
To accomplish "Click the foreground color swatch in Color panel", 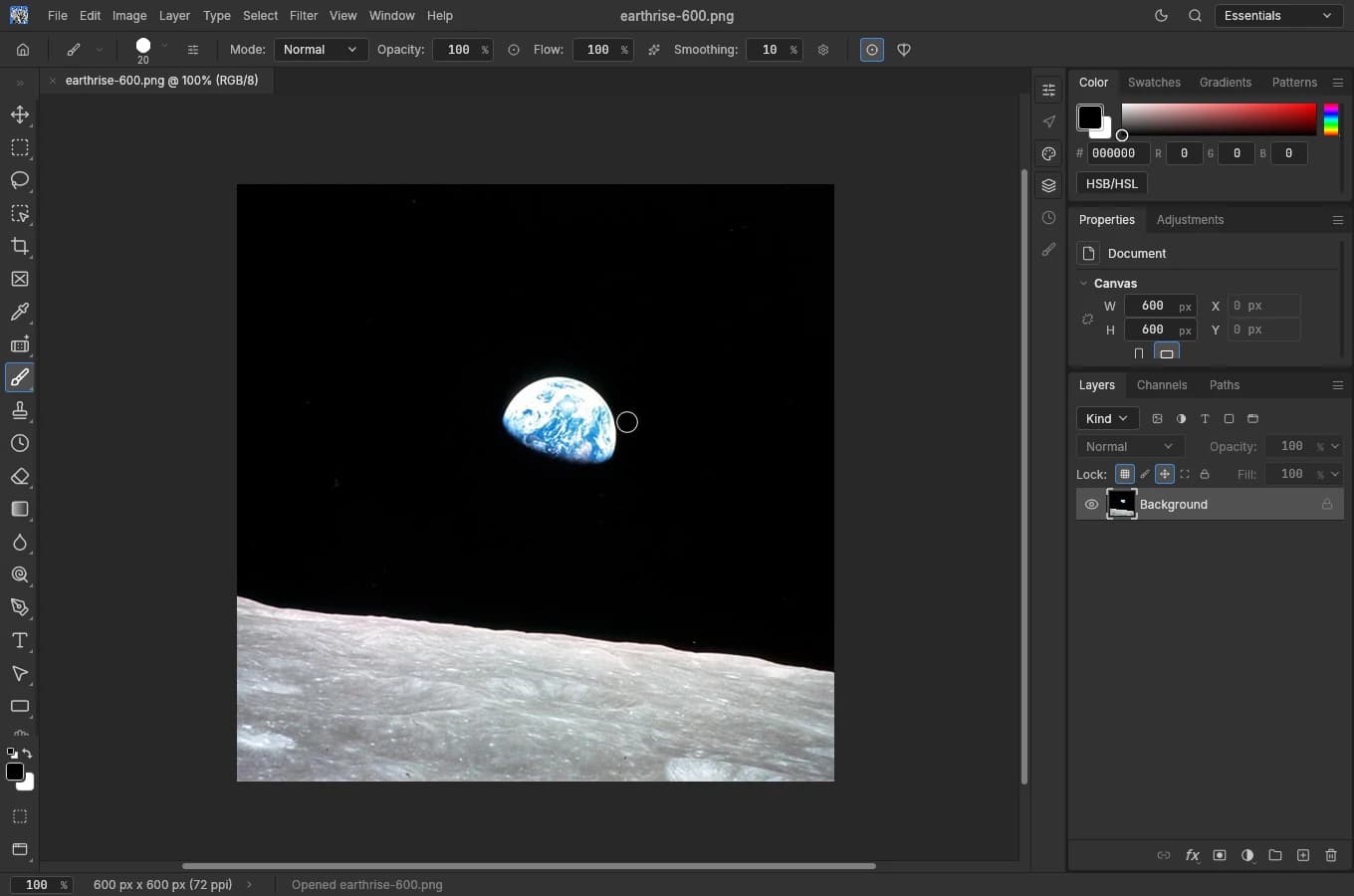I will coord(1090,117).
